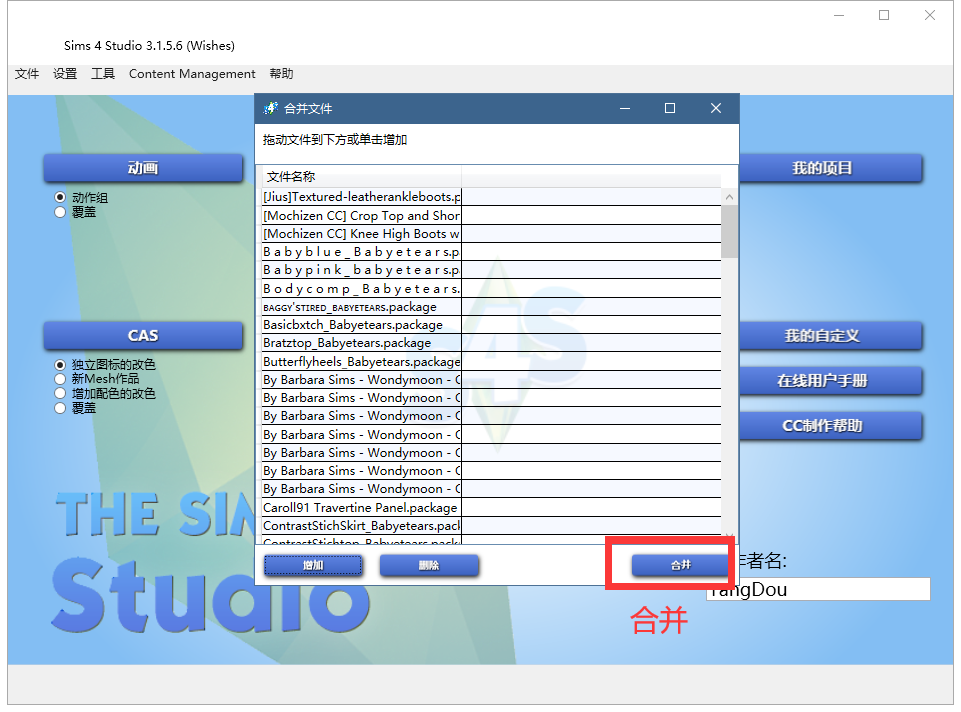The image size is (961, 712).
Task: Click the CAS button
Action: pos(143,336)
